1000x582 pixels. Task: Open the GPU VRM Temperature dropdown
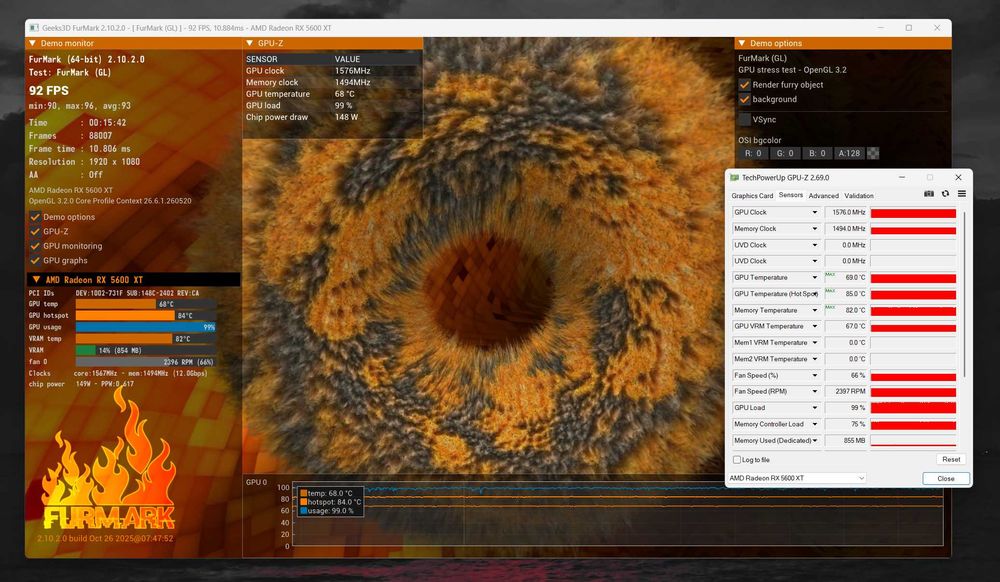coord(814,326)
